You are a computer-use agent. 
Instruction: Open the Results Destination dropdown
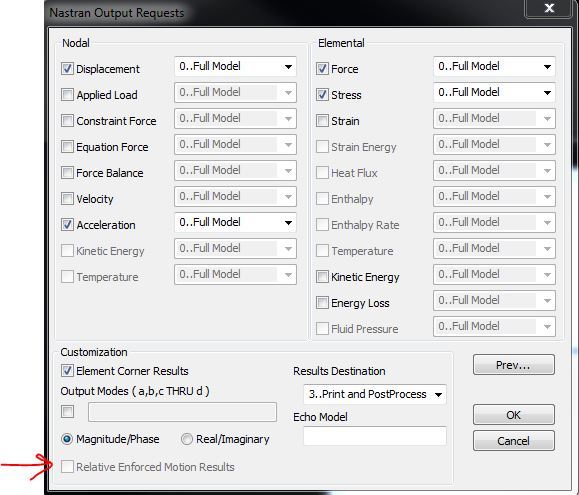point(375,394)
